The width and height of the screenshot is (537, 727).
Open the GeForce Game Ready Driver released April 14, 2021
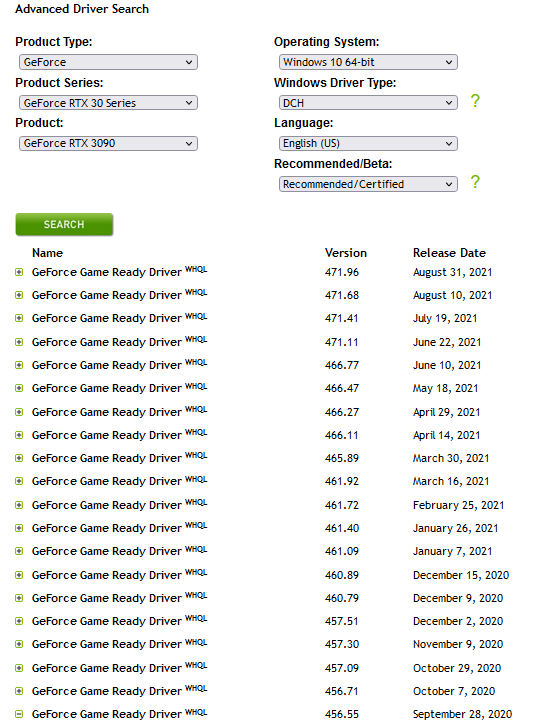pos(120,435)
